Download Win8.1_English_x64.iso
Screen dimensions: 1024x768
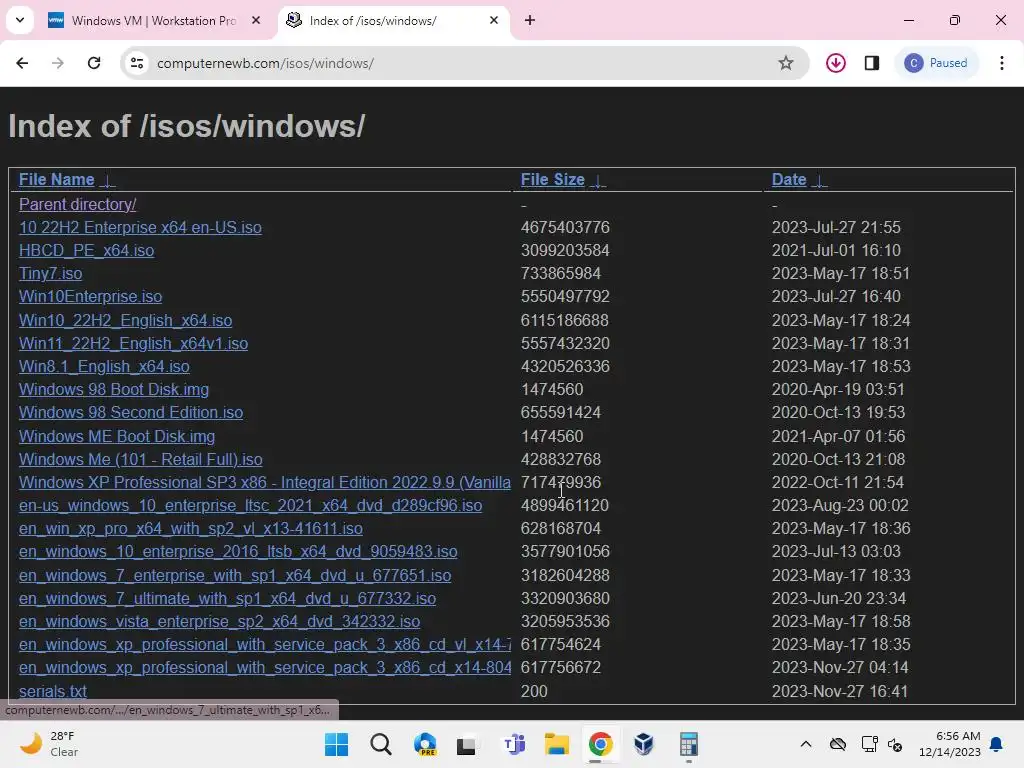104,366
